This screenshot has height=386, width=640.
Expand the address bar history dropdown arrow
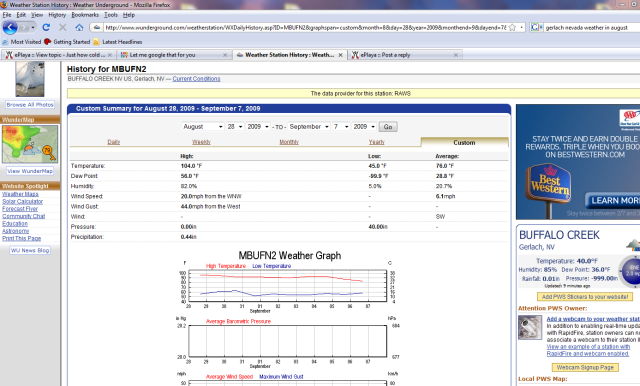point(522,27)
